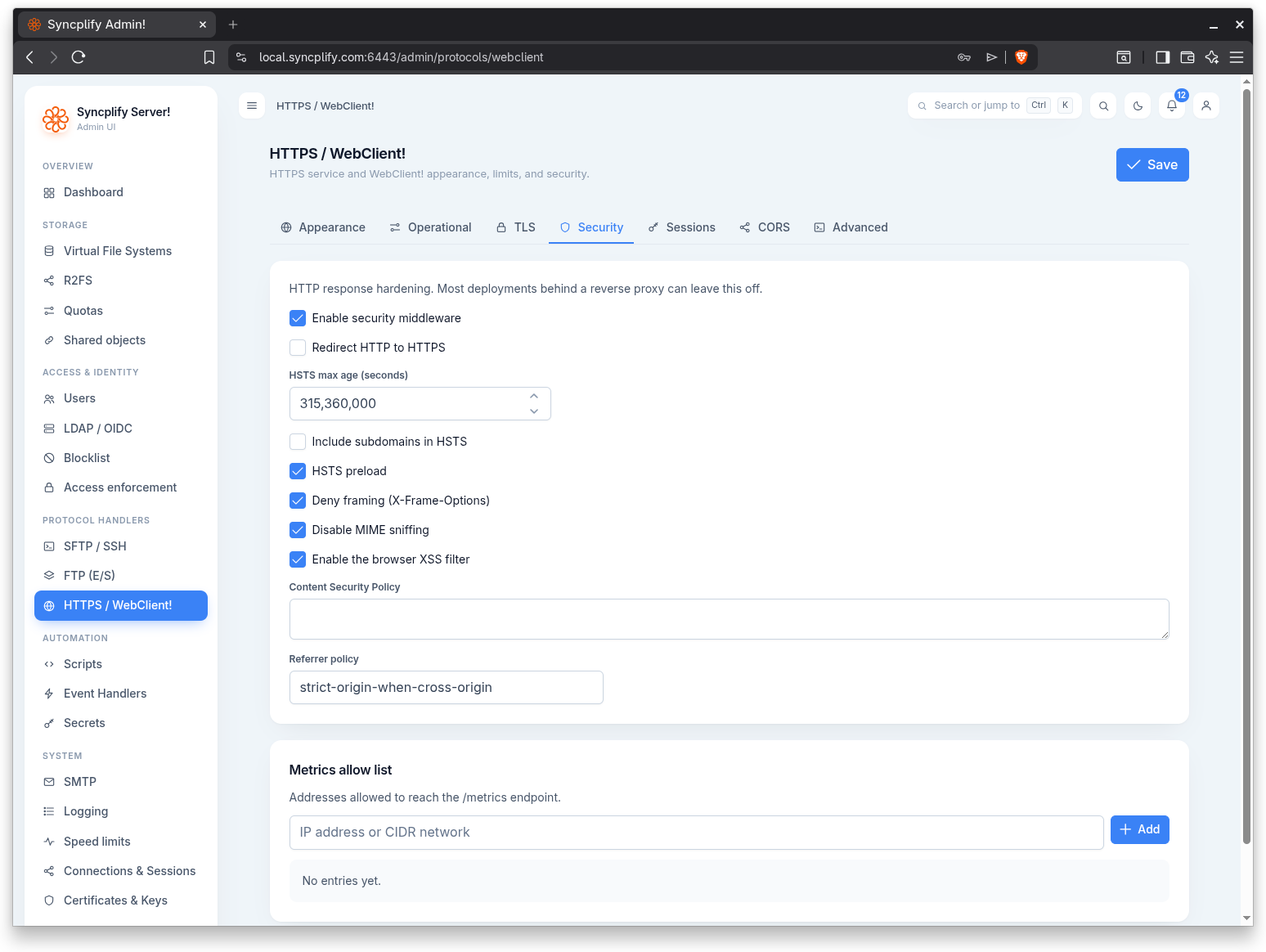Click the Save button
This screenshot has width=1266, height=952.
(1152, 165)
